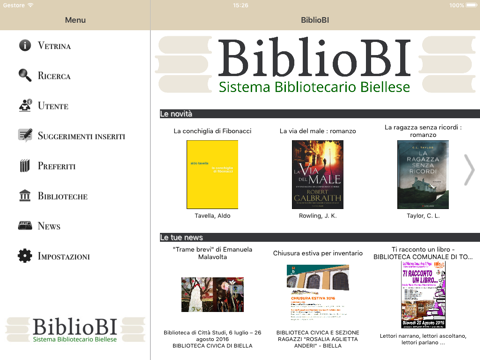Open the Trame brevi news image
Viewport: 480px width, 360px height.
(212, 295)
